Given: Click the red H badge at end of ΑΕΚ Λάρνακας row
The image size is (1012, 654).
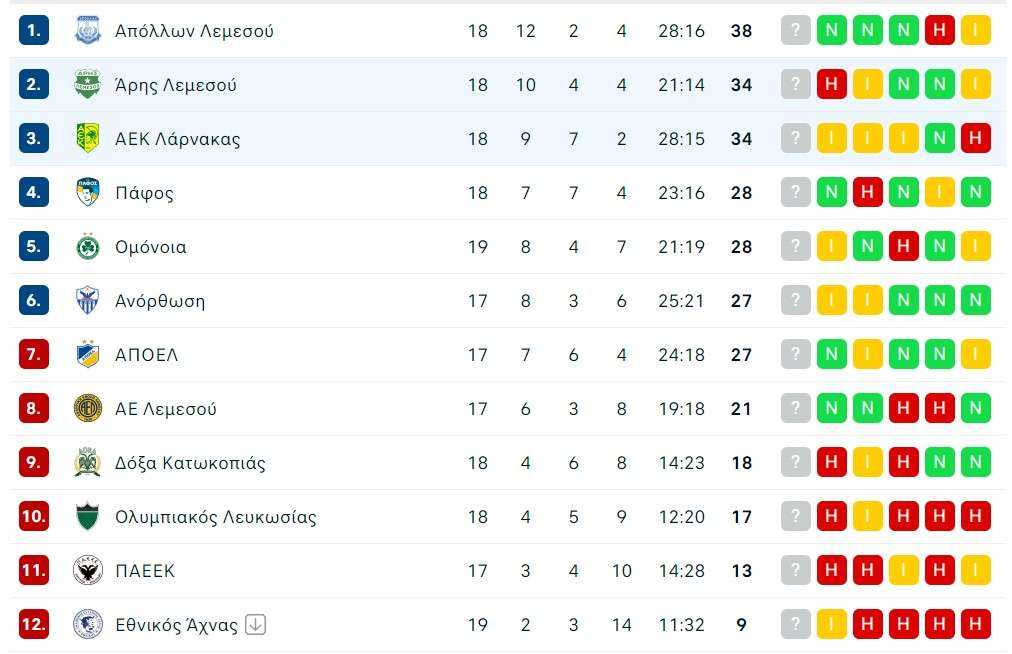Looking at the screenshot, I should (x=975, y=138).
